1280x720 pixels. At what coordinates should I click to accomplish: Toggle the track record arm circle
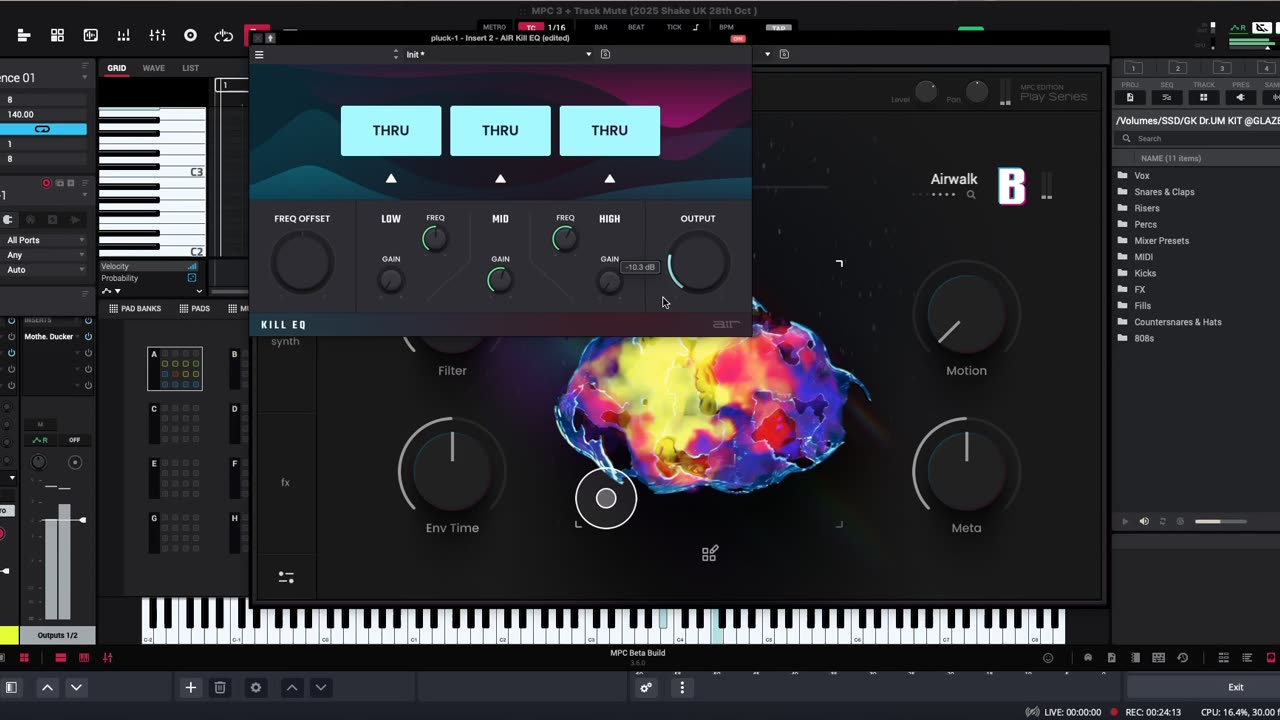(46, 184)
